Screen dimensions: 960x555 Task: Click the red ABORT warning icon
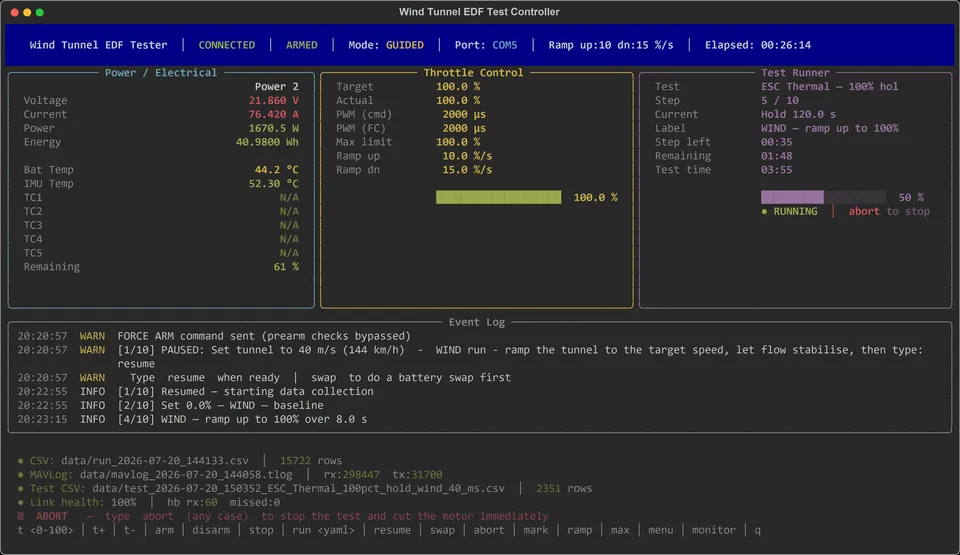click(x=20, y=516)
